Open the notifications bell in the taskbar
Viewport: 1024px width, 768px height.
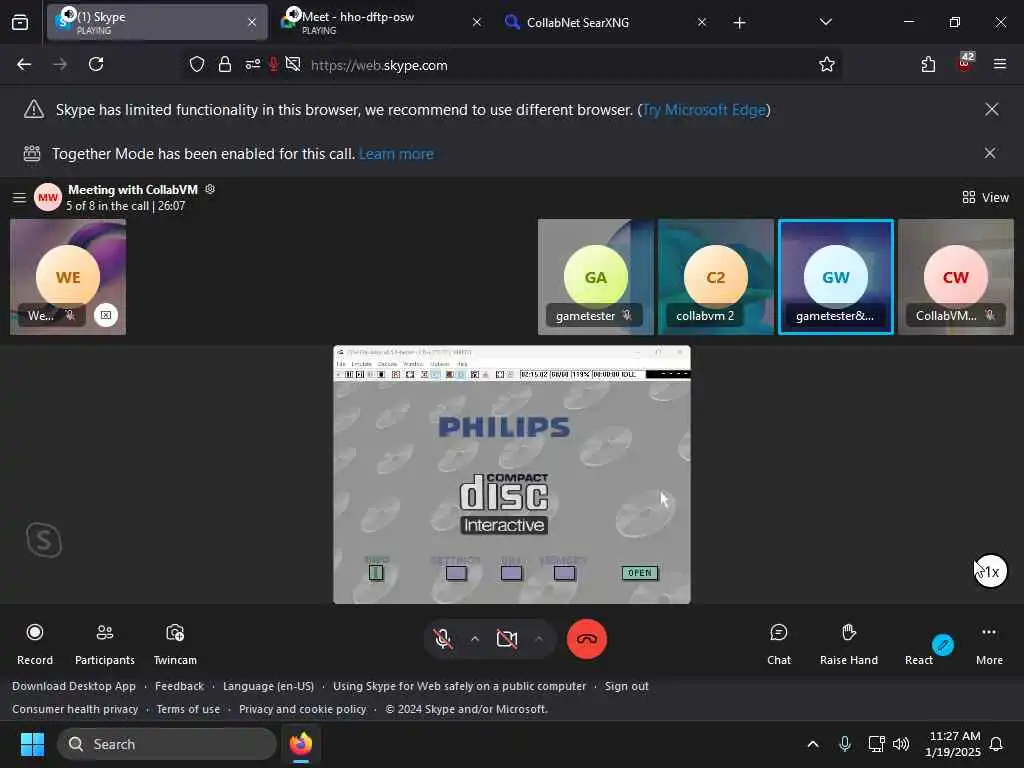point(997,744)
